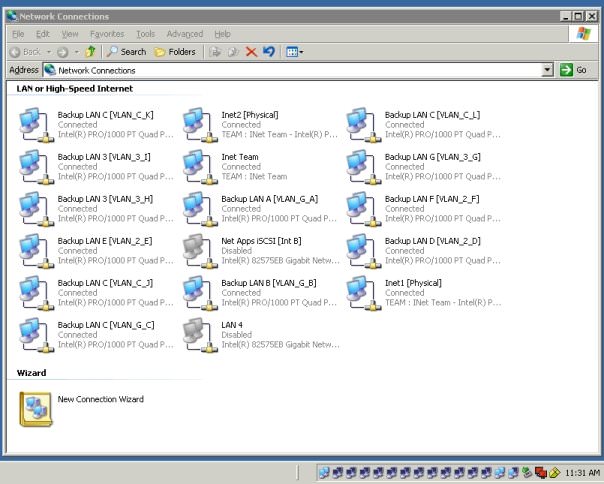
Task: Open the Search pane
Action: coord(126,52)
